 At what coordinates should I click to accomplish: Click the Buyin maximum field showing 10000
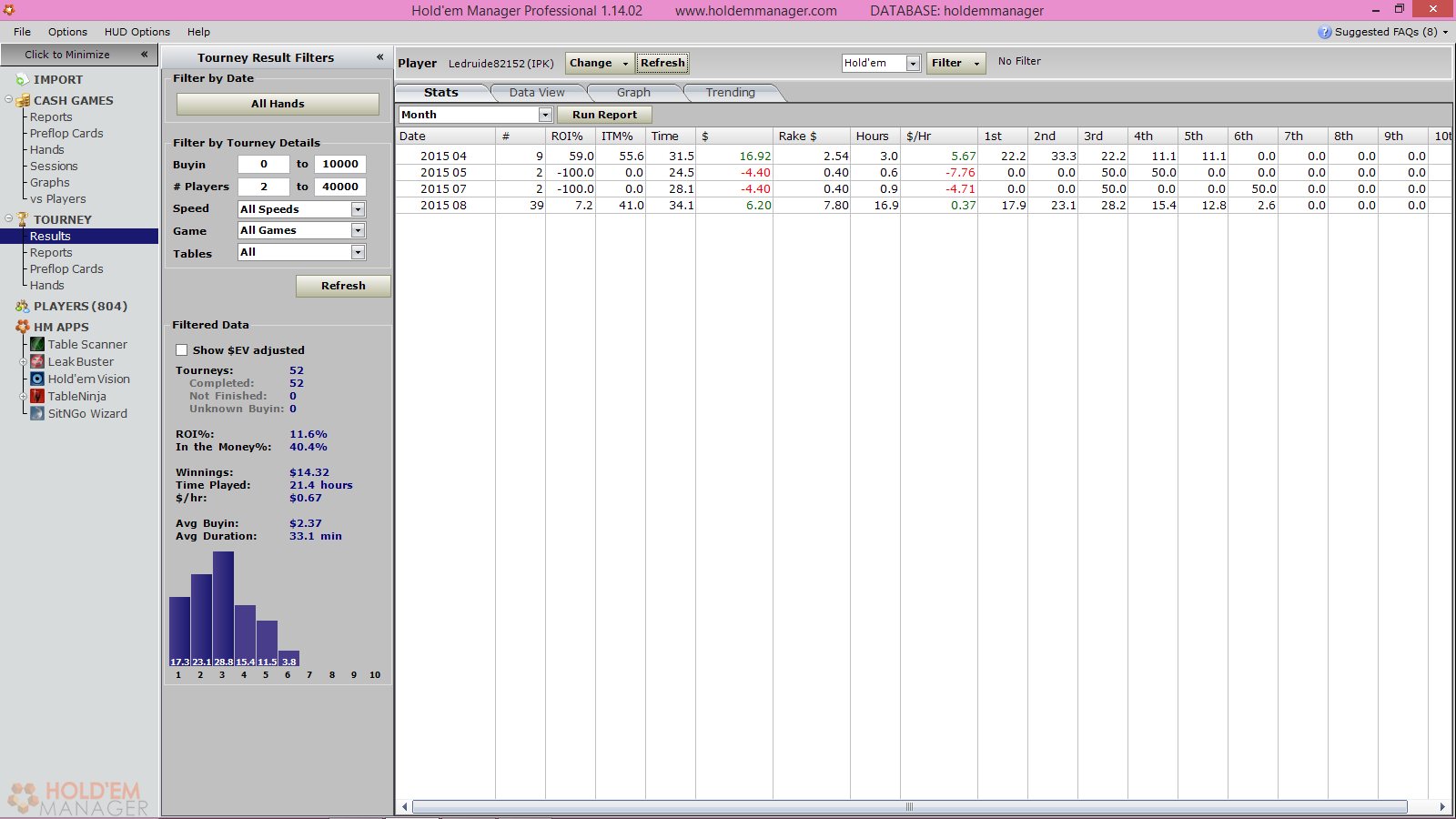(x=340, y=165)
